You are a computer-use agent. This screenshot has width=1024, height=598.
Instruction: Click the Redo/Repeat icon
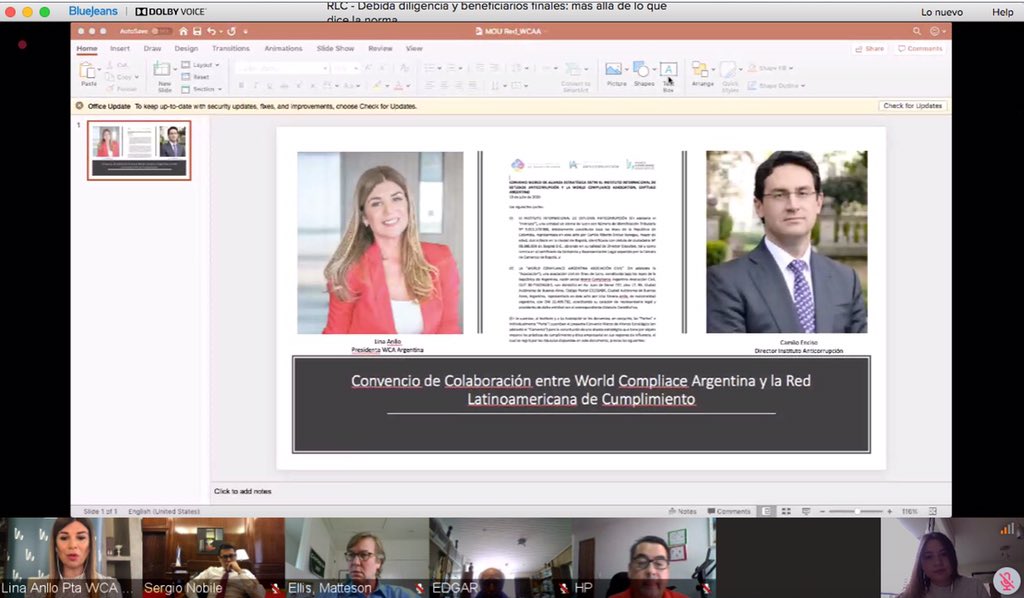tap(231, 31)
